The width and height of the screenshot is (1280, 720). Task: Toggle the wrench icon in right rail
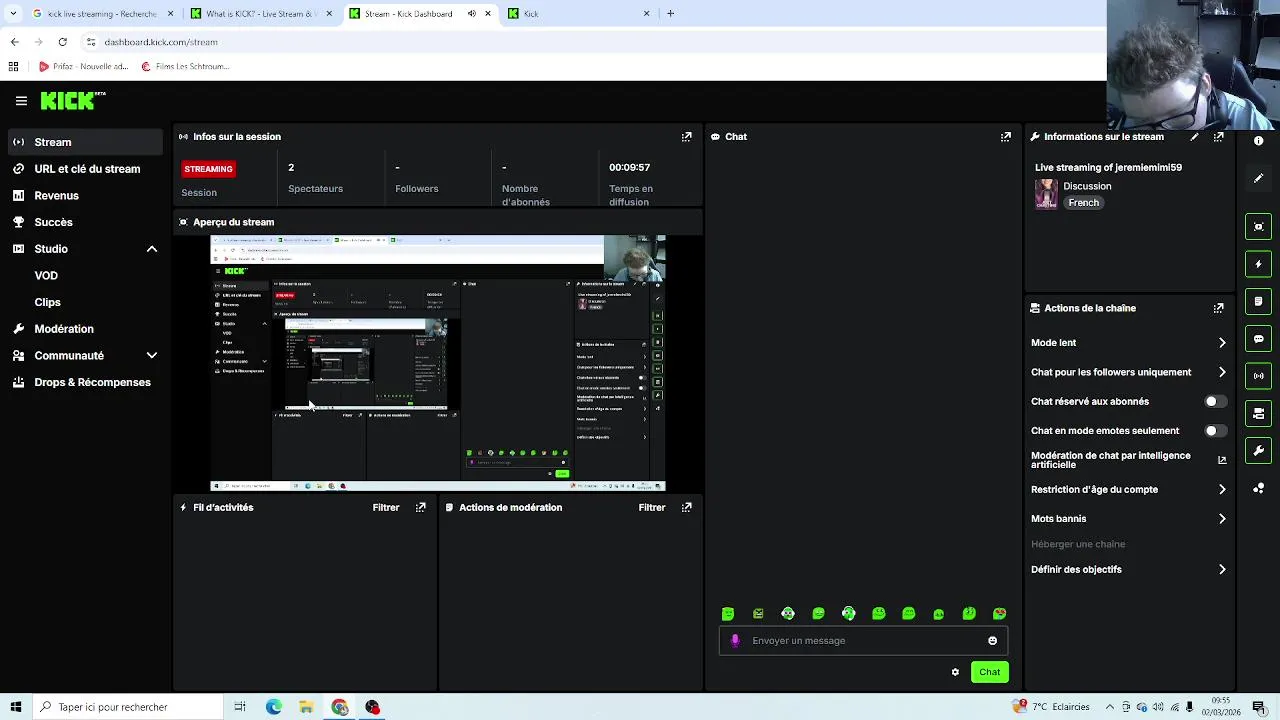[x=1258, y=451]
